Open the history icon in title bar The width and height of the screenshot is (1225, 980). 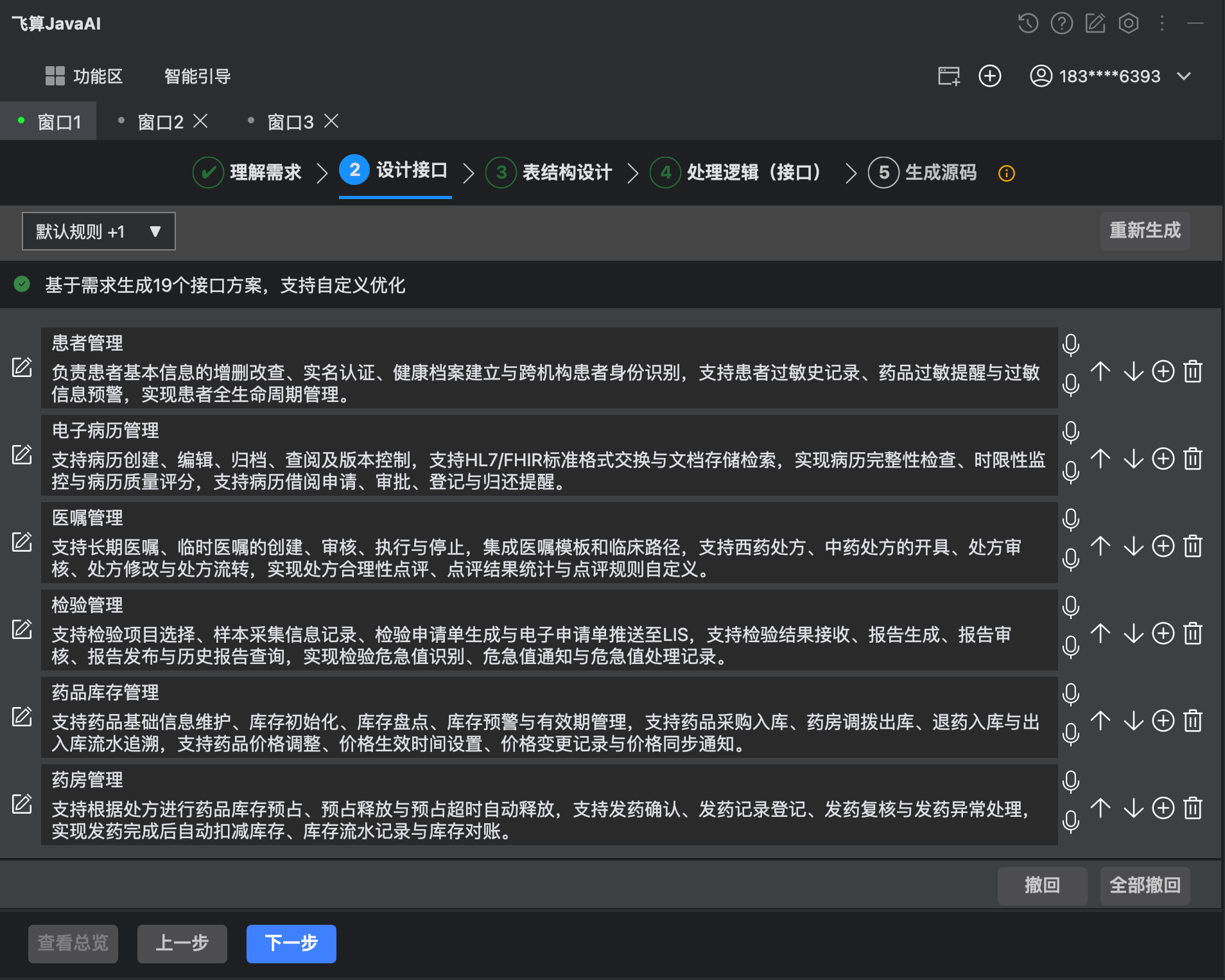click(x=1028, y=24)
